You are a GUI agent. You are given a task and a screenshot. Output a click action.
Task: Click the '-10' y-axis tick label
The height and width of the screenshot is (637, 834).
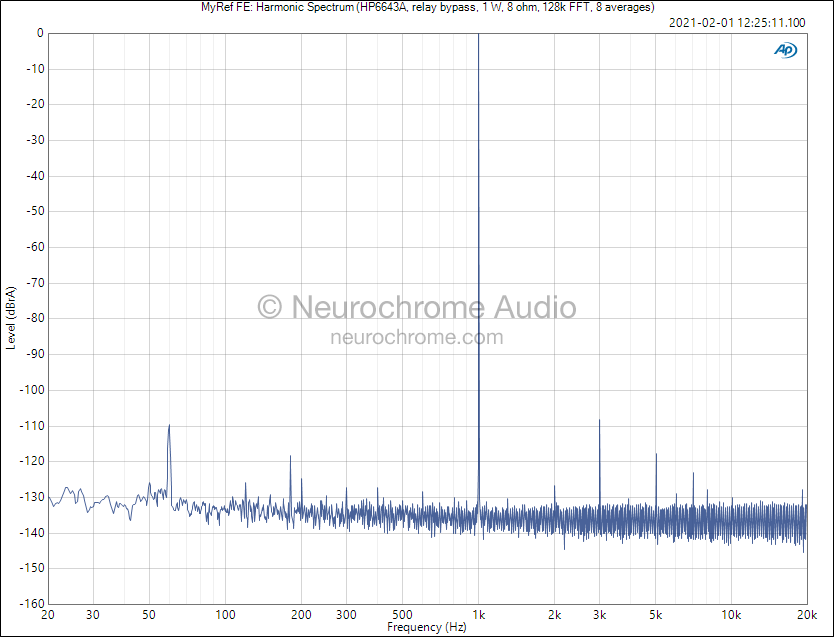click(36, 69)
